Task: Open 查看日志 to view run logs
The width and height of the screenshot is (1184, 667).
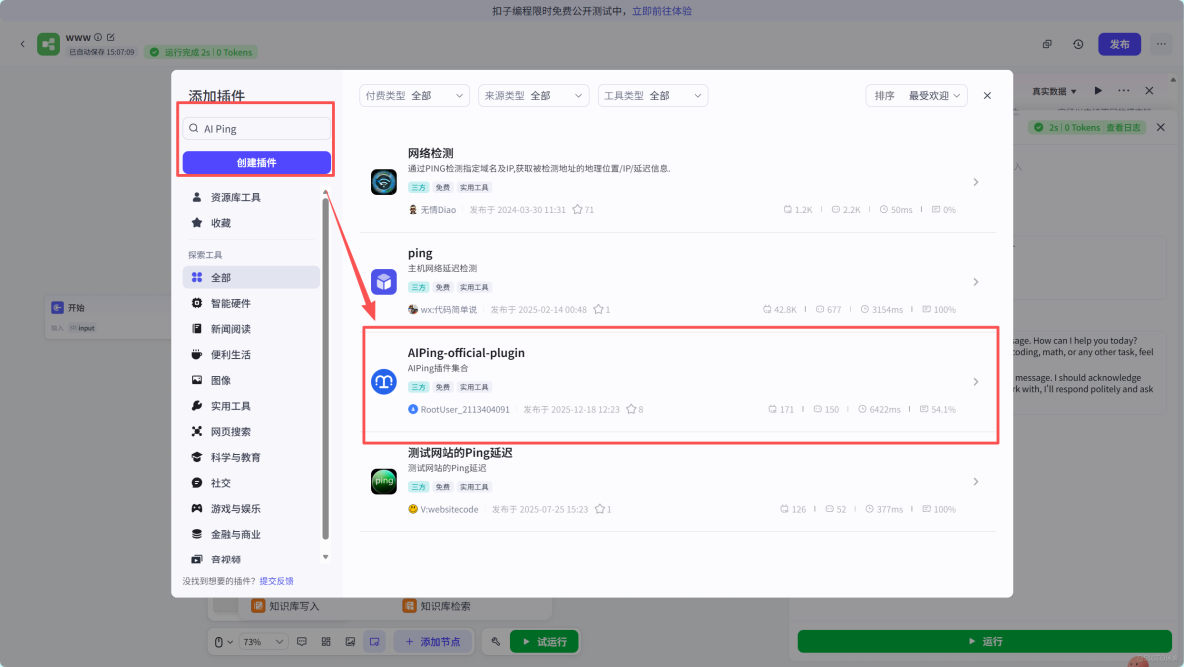Action: pyautogui.click(x=1124, y=127)
